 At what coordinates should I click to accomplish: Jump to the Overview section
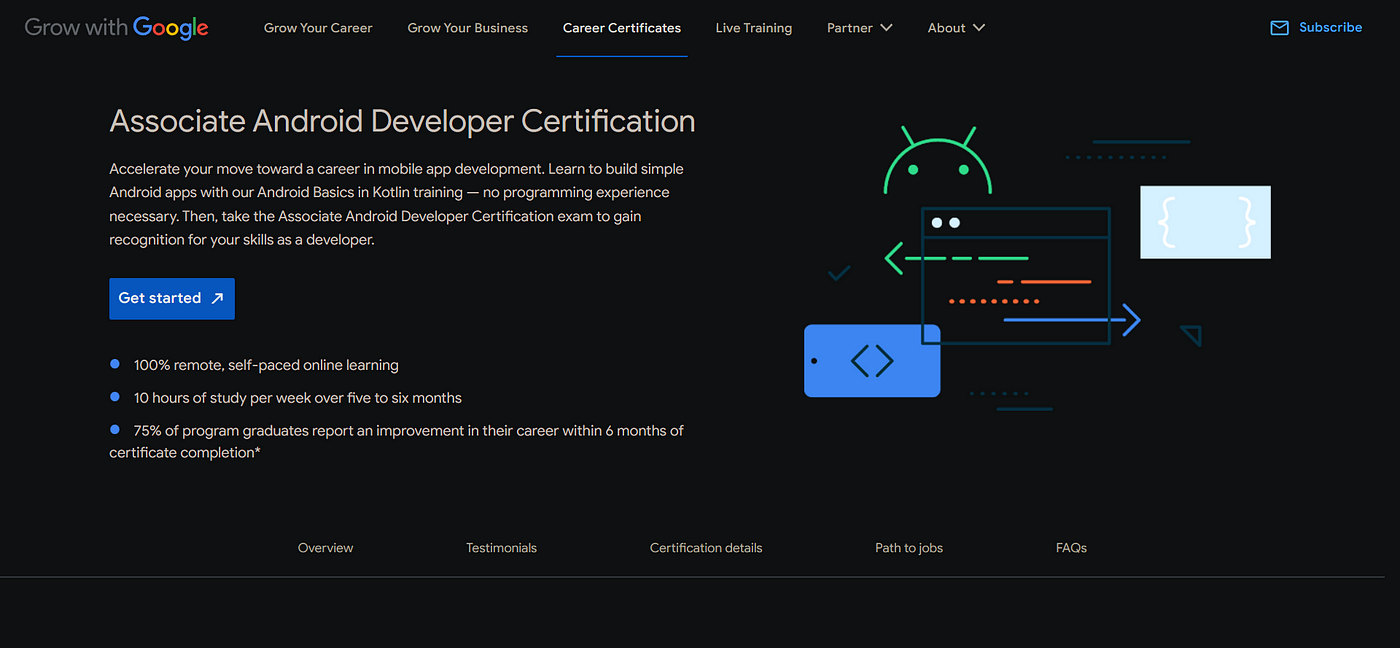(326, 548)
